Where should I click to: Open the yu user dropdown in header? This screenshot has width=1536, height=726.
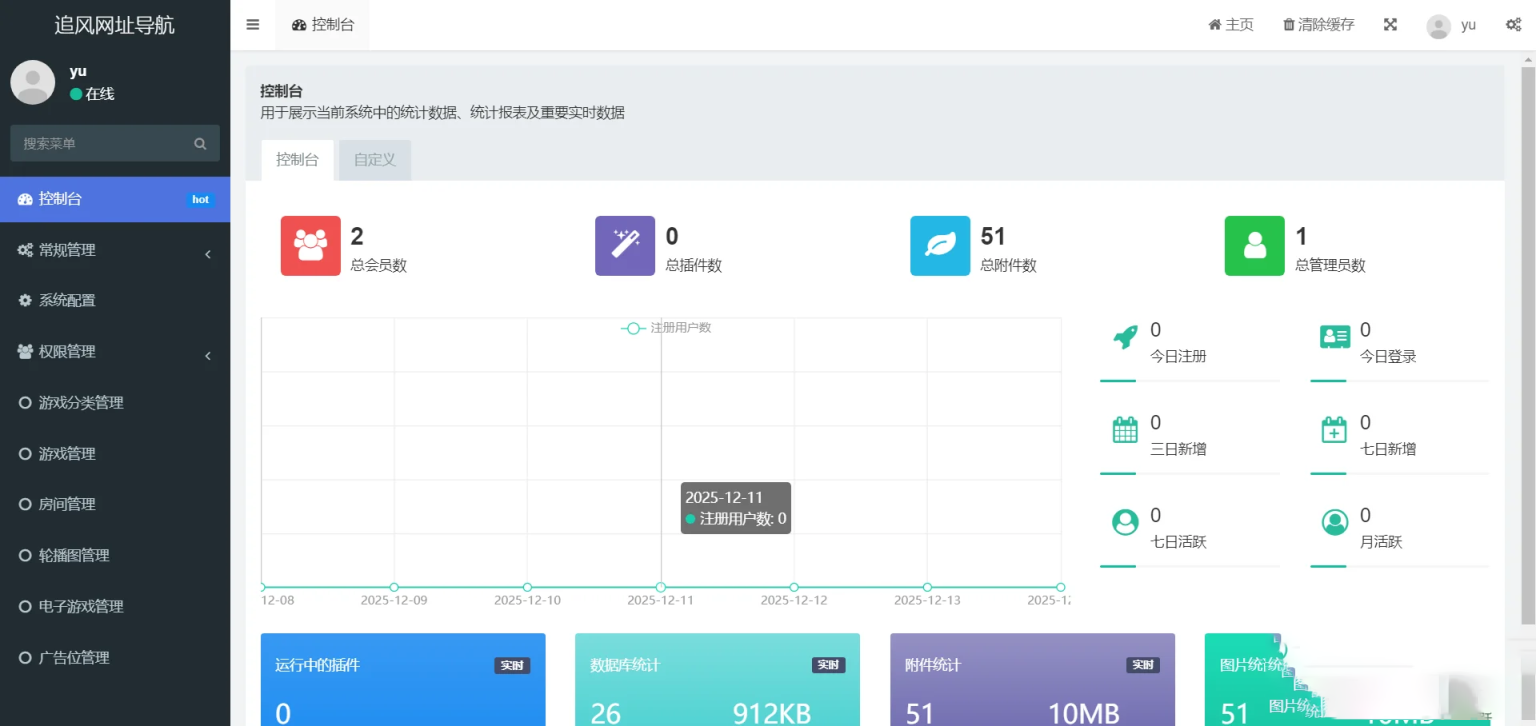pyautogui.click(x=1451, y=25)
